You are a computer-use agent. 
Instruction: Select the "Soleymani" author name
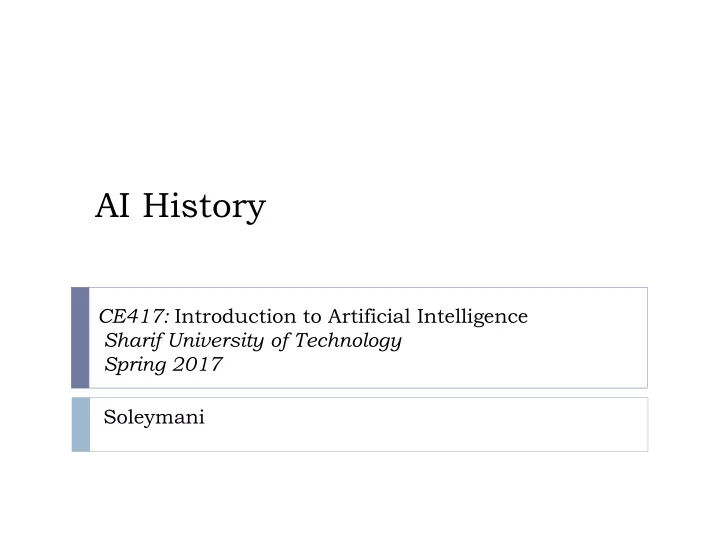tap(154, 418)
